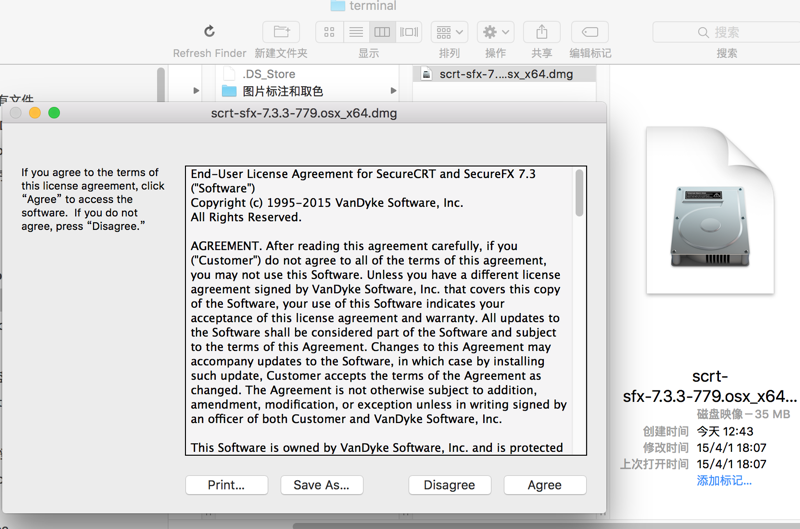
Task: Click the Finder search field
Action: pyautogui.click(x=726, y=32)
